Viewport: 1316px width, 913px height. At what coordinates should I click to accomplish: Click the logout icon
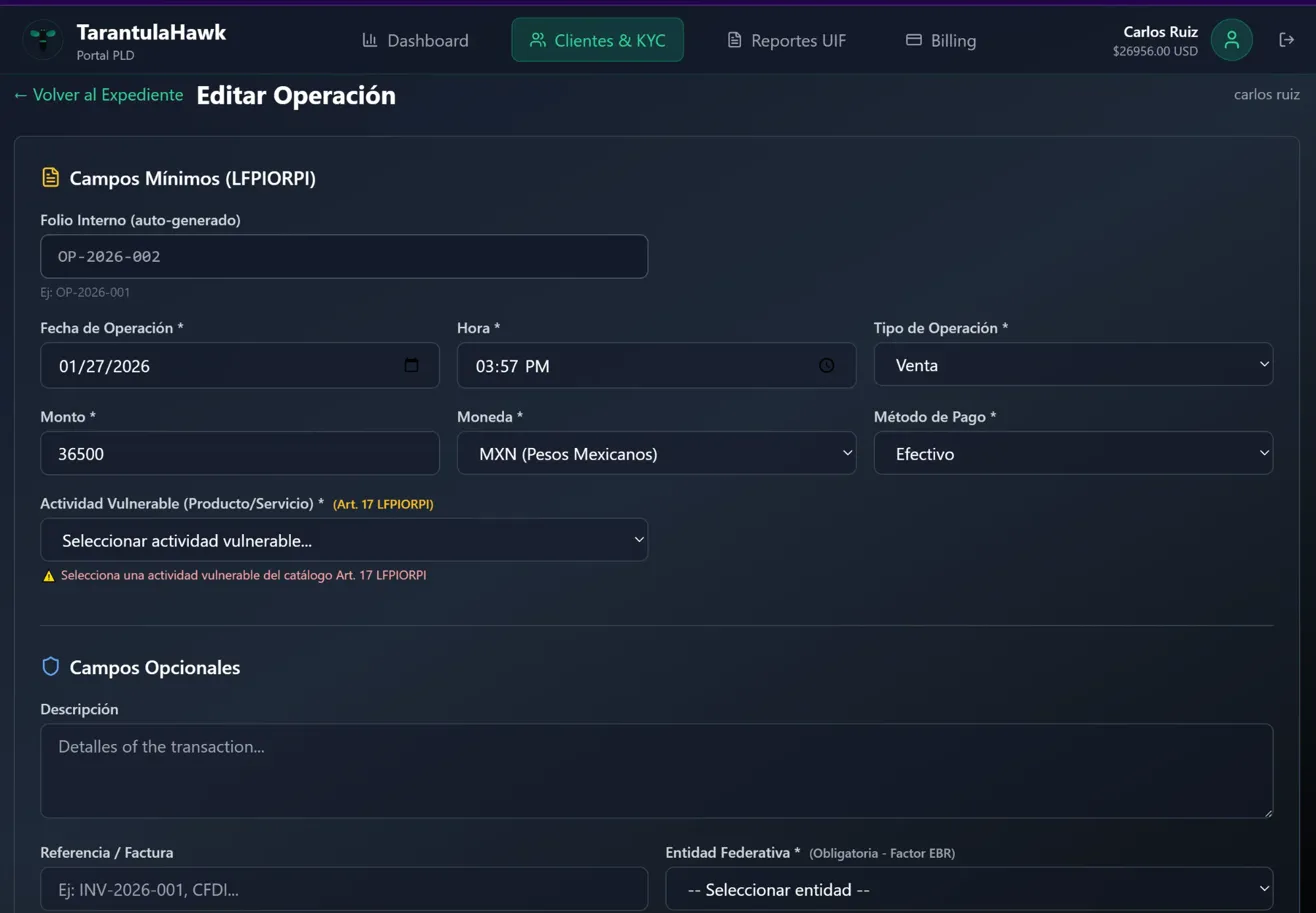pyautogui.click(x=1286, y=40)
